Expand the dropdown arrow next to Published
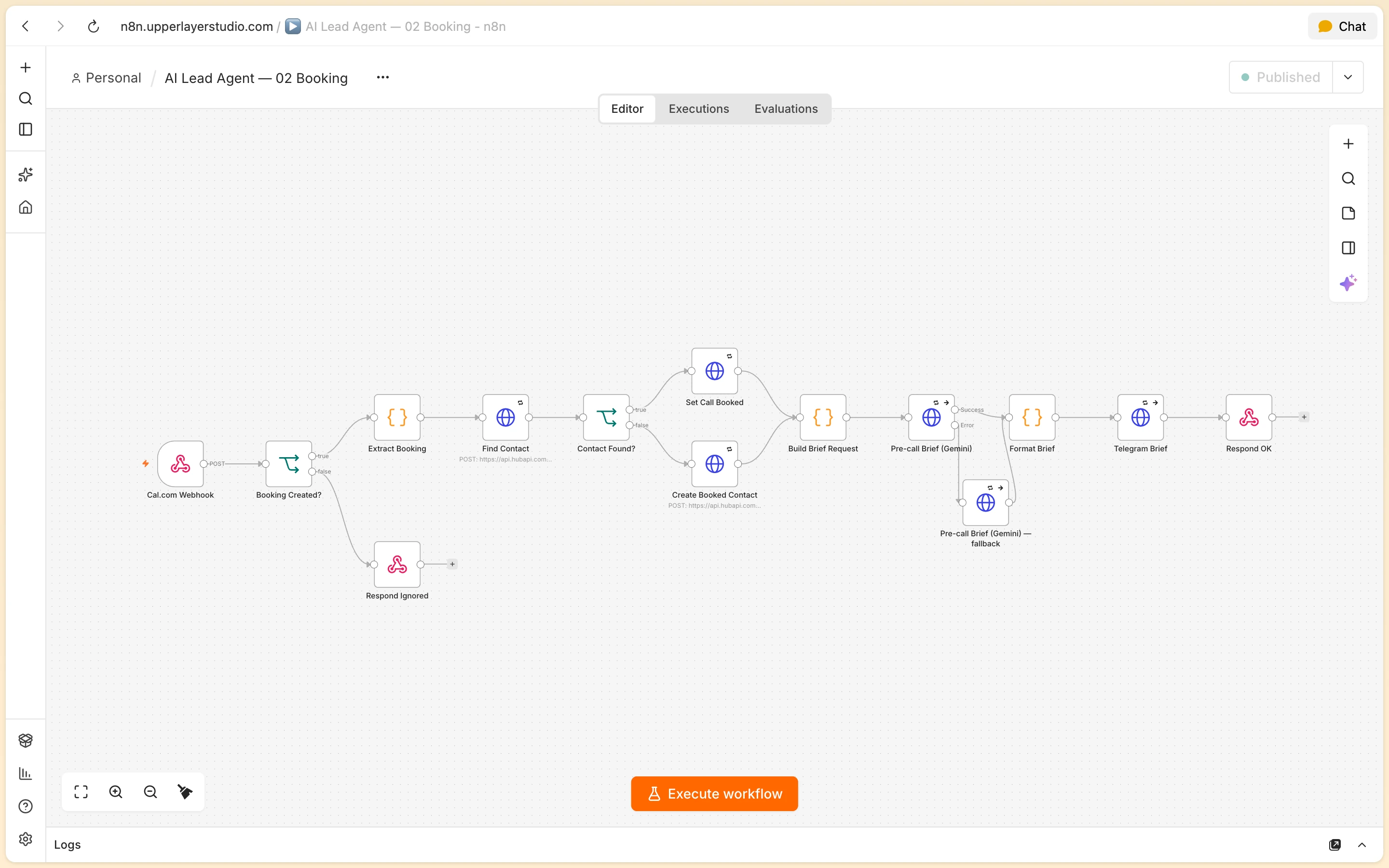1389x868 pixels. pyautogui.click(x=1348, y=78)
